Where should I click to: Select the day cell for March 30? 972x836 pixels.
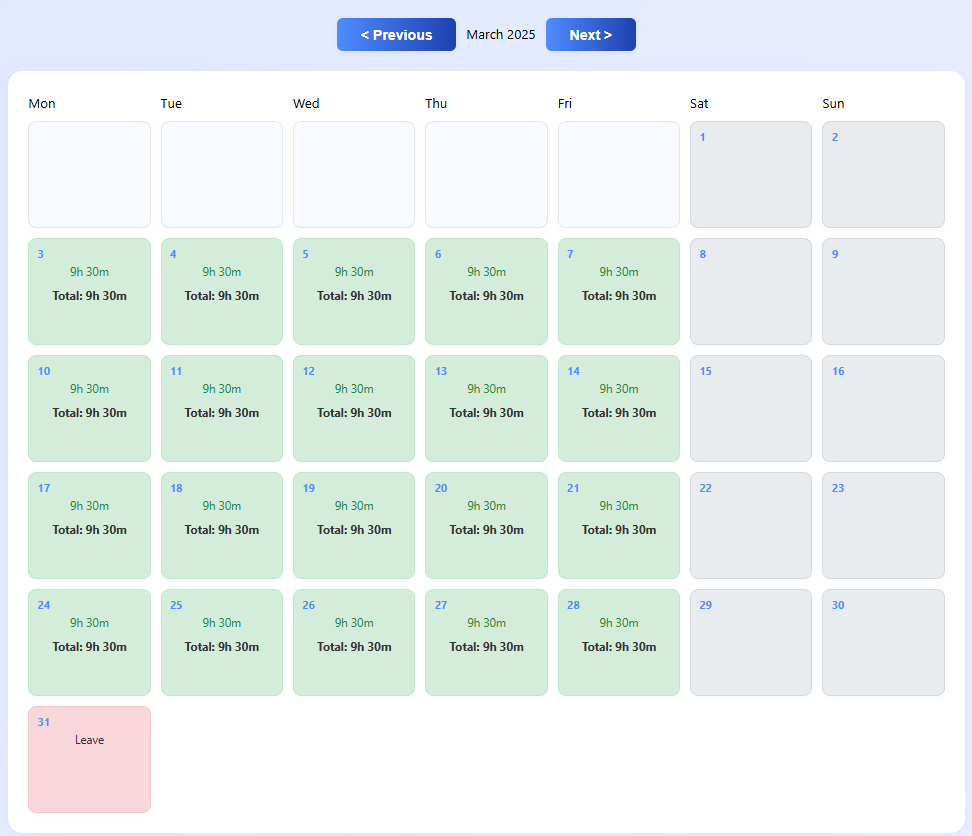pyautogui.click(x=883, y=642)
